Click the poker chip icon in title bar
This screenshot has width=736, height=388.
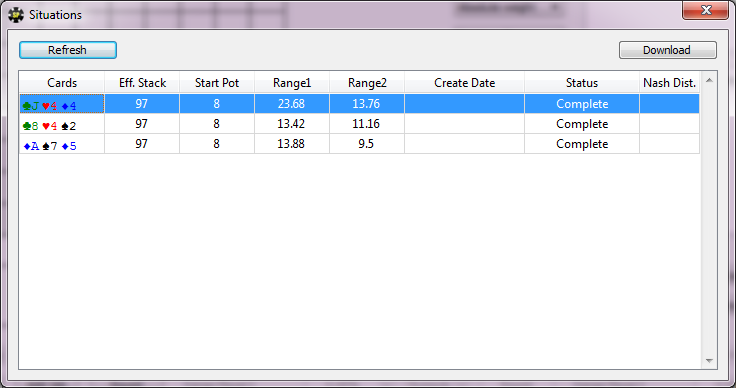(x=16, y=15)
